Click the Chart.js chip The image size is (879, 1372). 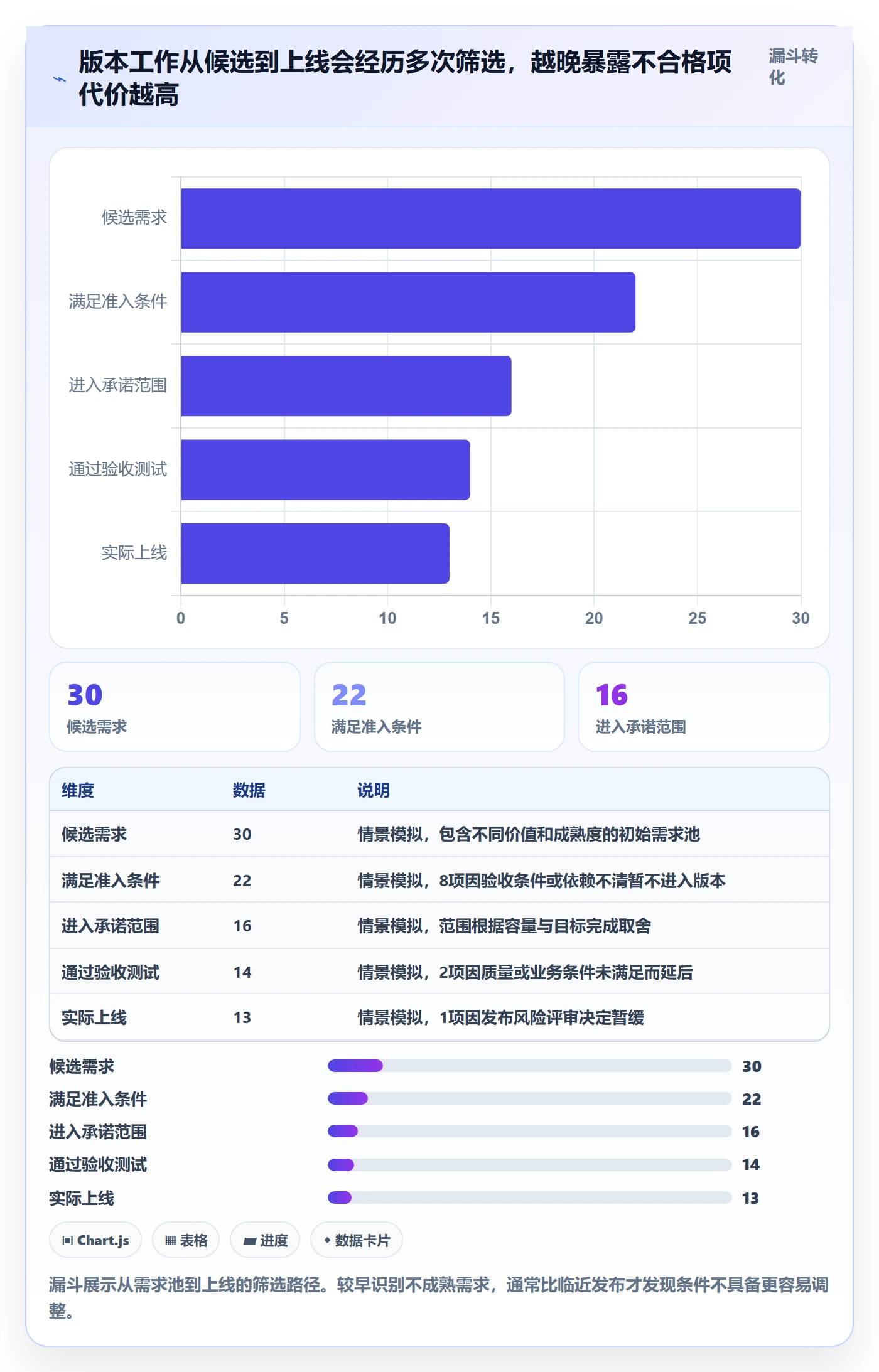[95, 1240]
